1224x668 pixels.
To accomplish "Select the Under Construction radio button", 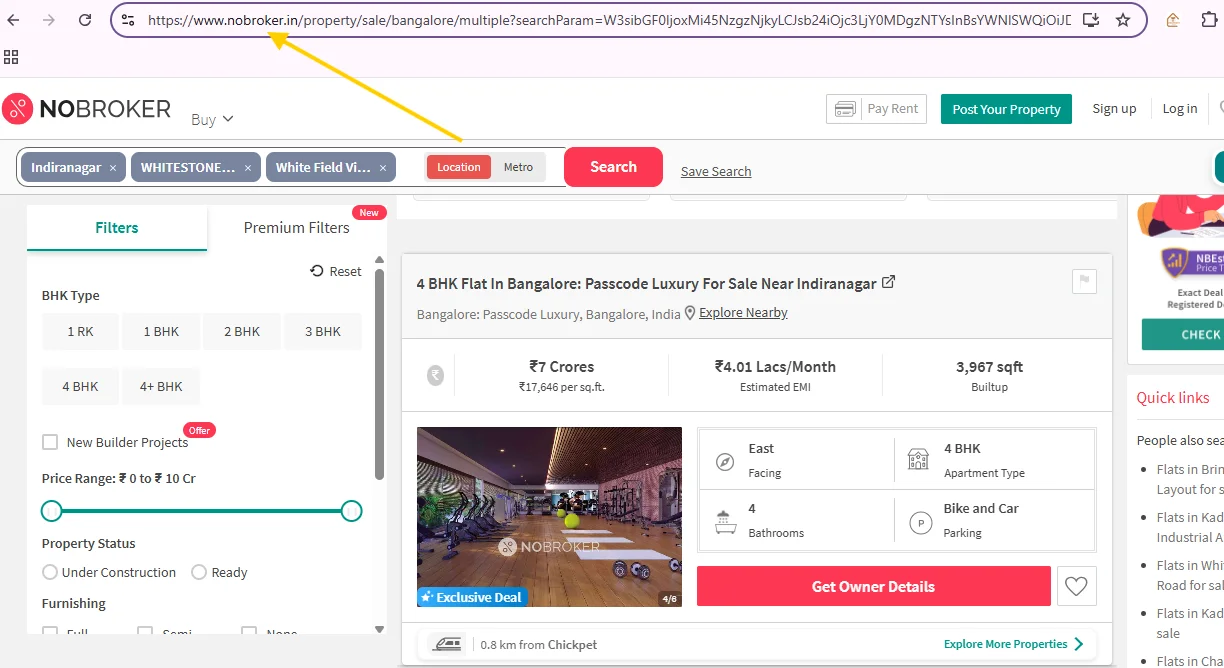I will (50, 572).
